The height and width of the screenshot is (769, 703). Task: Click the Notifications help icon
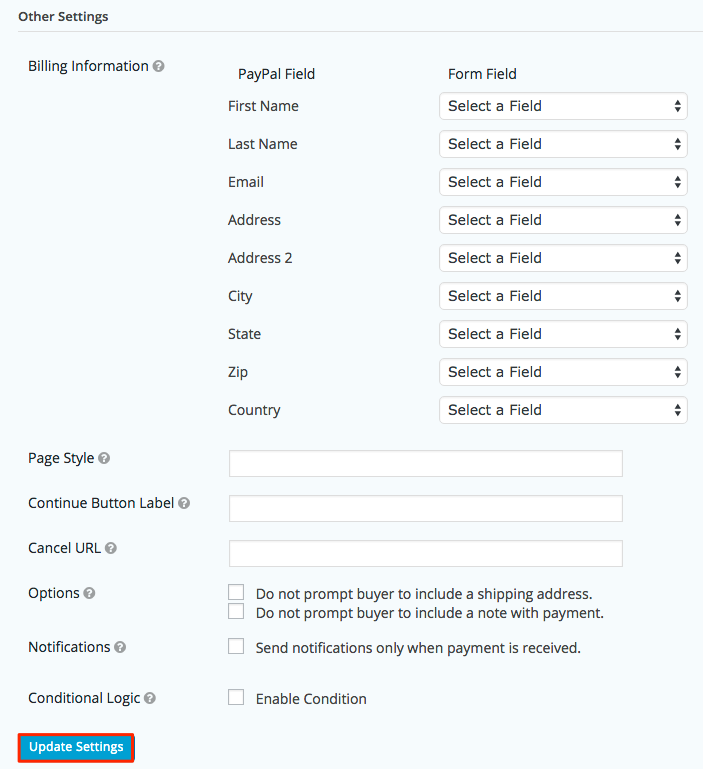tap(120, 647)
